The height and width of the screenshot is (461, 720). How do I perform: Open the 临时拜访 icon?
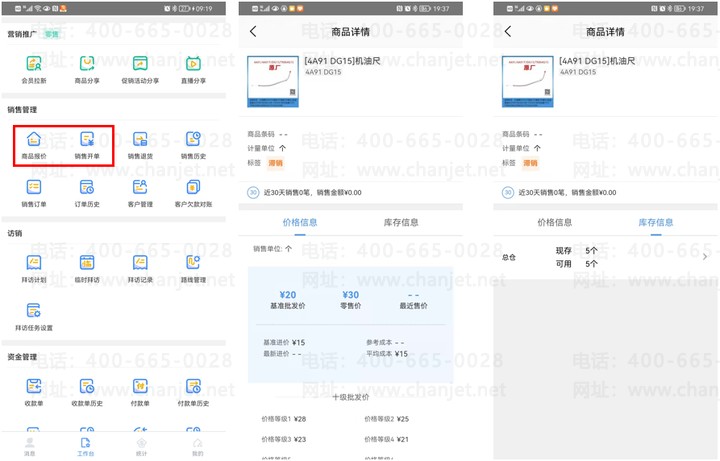pos(87,262)
